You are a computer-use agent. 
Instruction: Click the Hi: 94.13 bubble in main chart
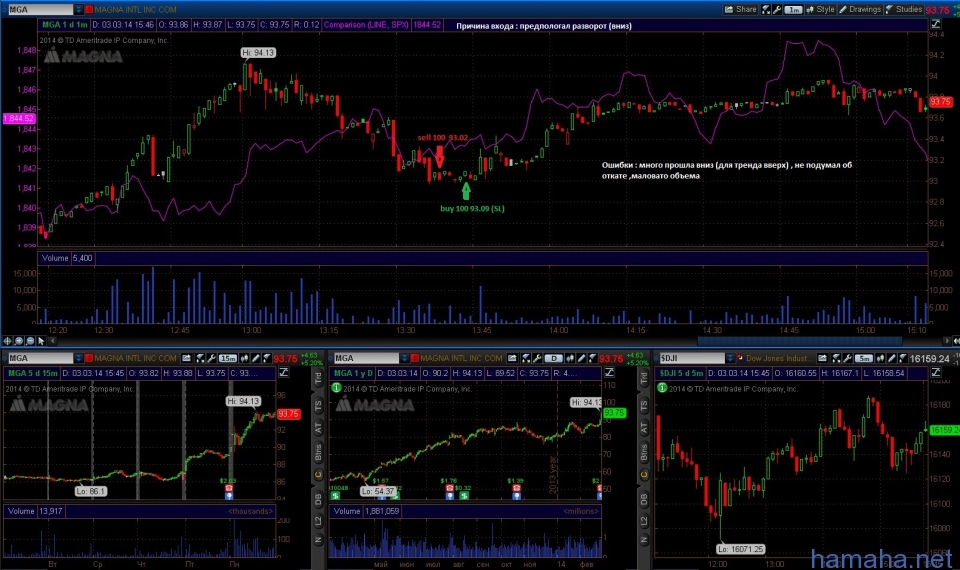258,53
